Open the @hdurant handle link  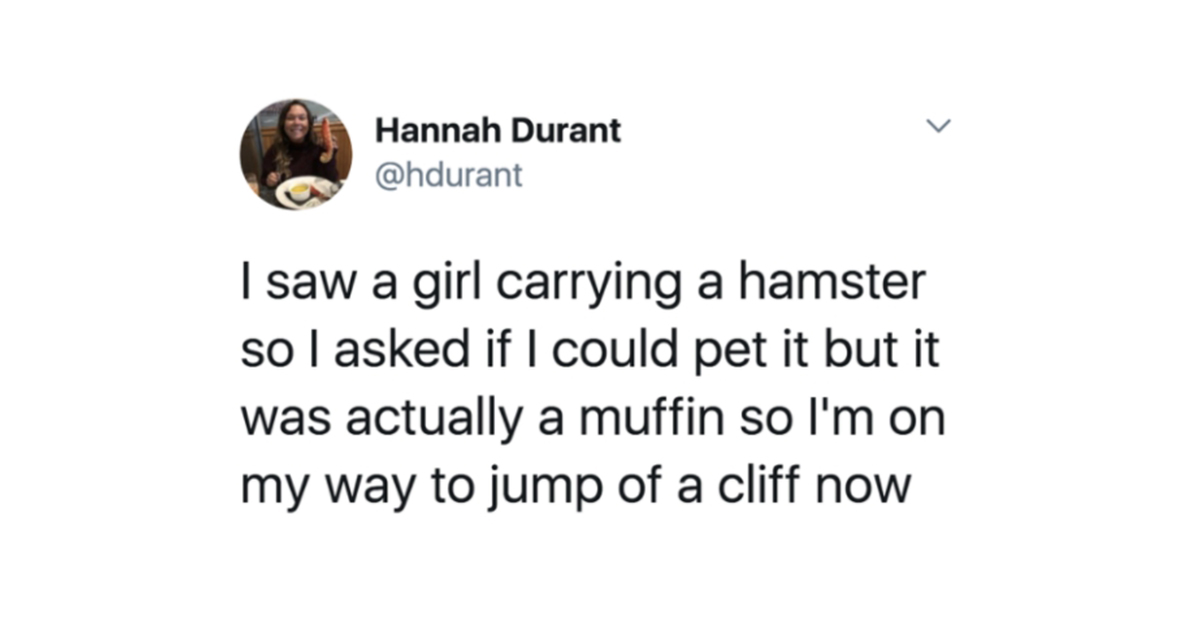click(x=448, y=176)
